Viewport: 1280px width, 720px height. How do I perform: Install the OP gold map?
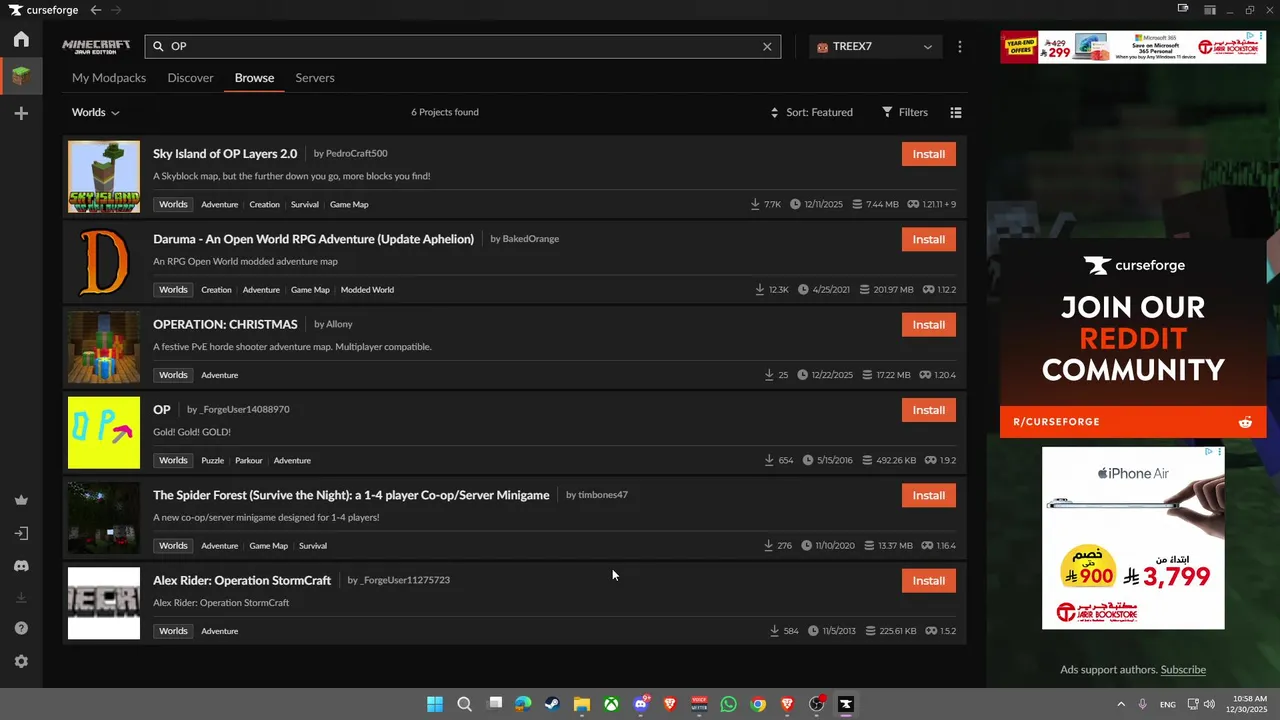pyautogui.click(x=929, y=410)
